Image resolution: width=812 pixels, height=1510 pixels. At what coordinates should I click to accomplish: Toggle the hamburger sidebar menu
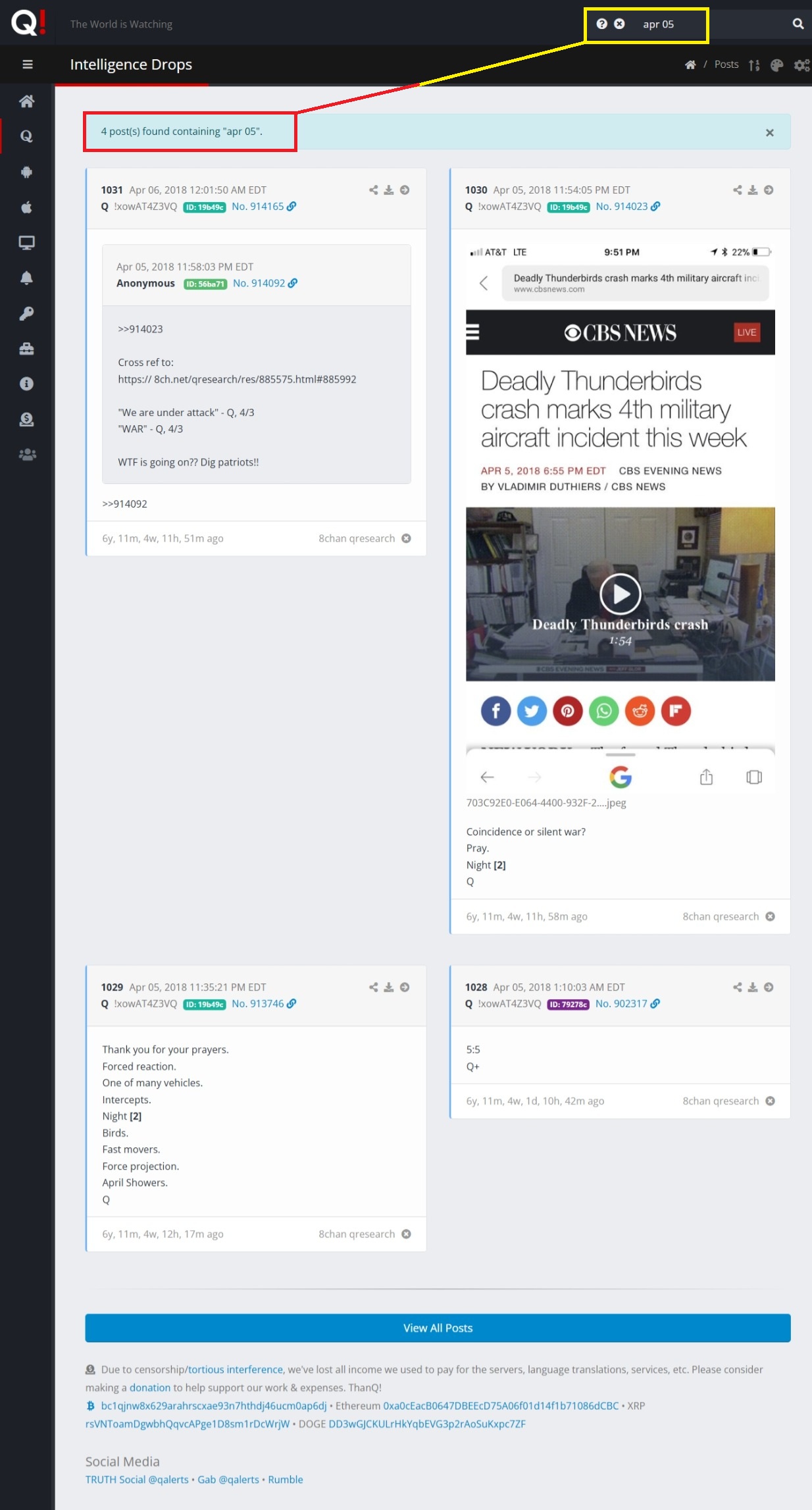coord(28,65)
